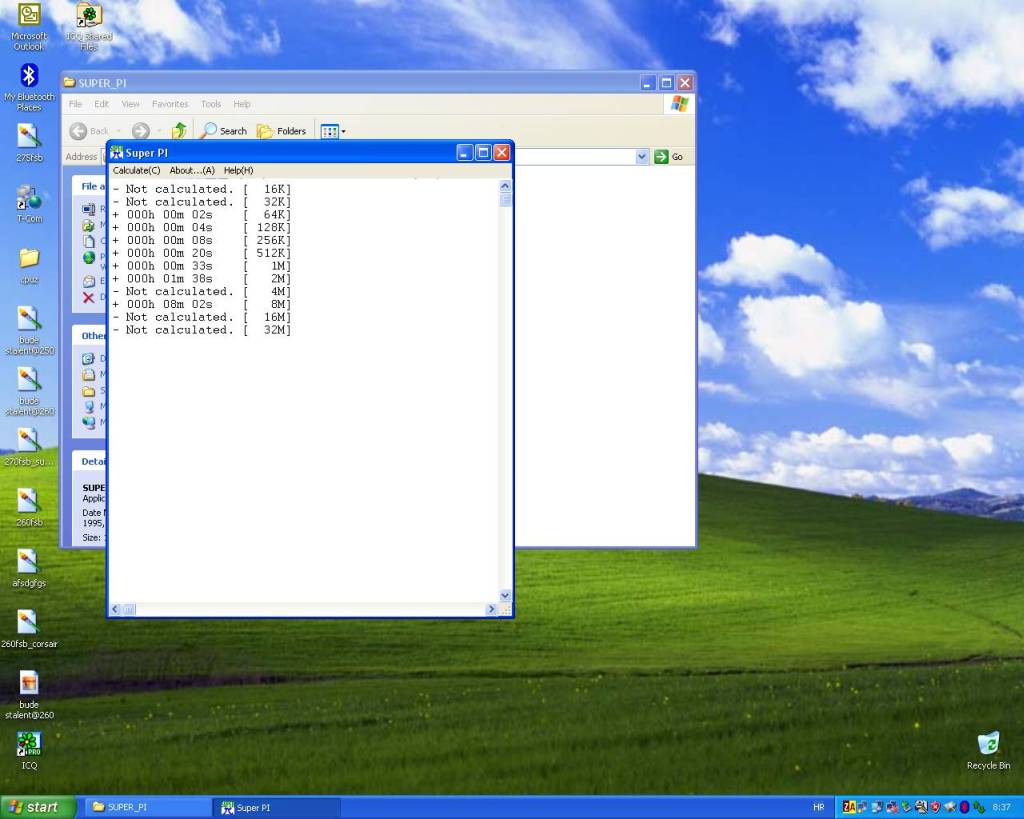Open the About...(A) menu in Super PI
Viewport: 1024px width, 819px height.
(192, 171)
